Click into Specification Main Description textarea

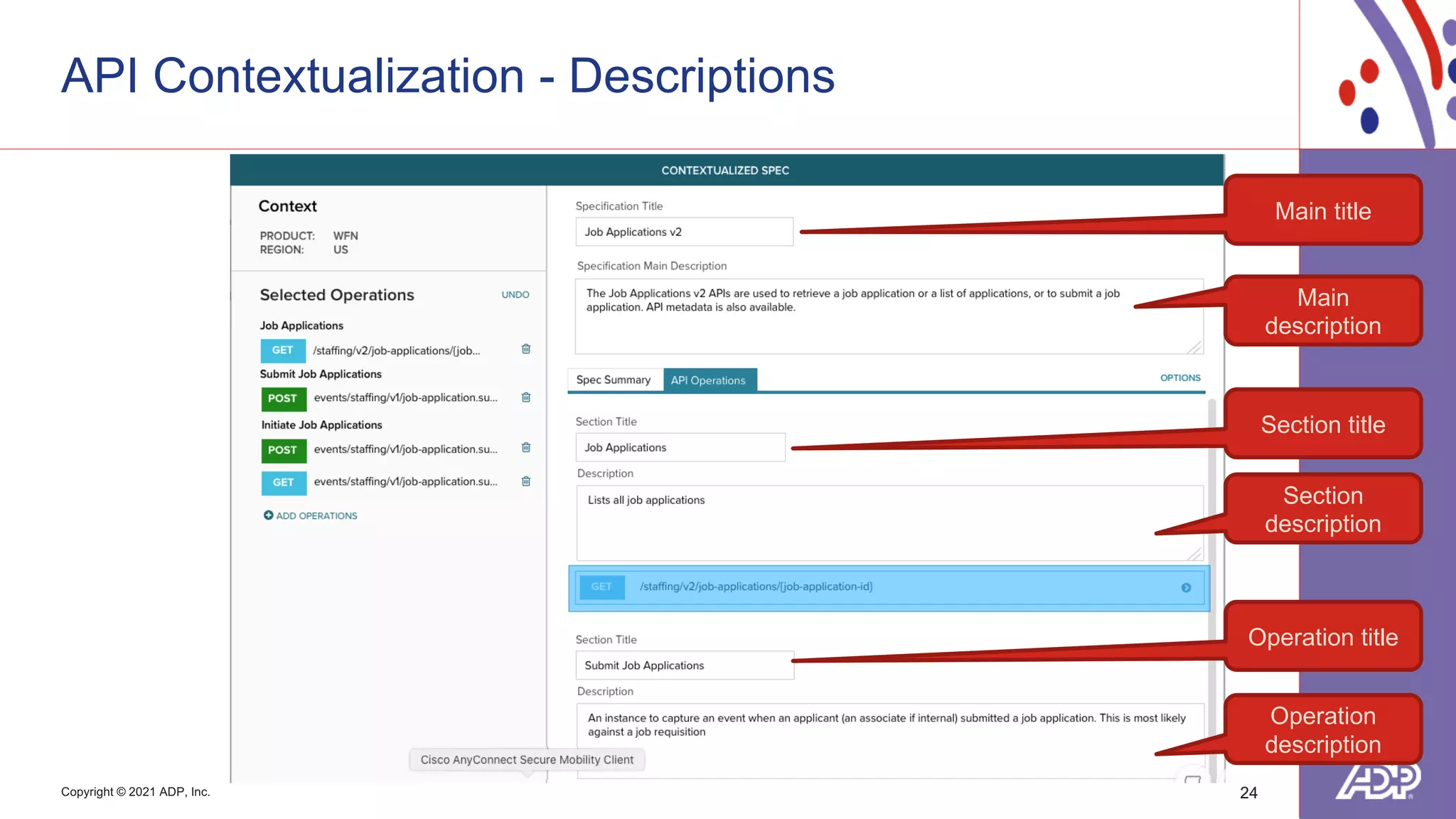coord(889,316)
